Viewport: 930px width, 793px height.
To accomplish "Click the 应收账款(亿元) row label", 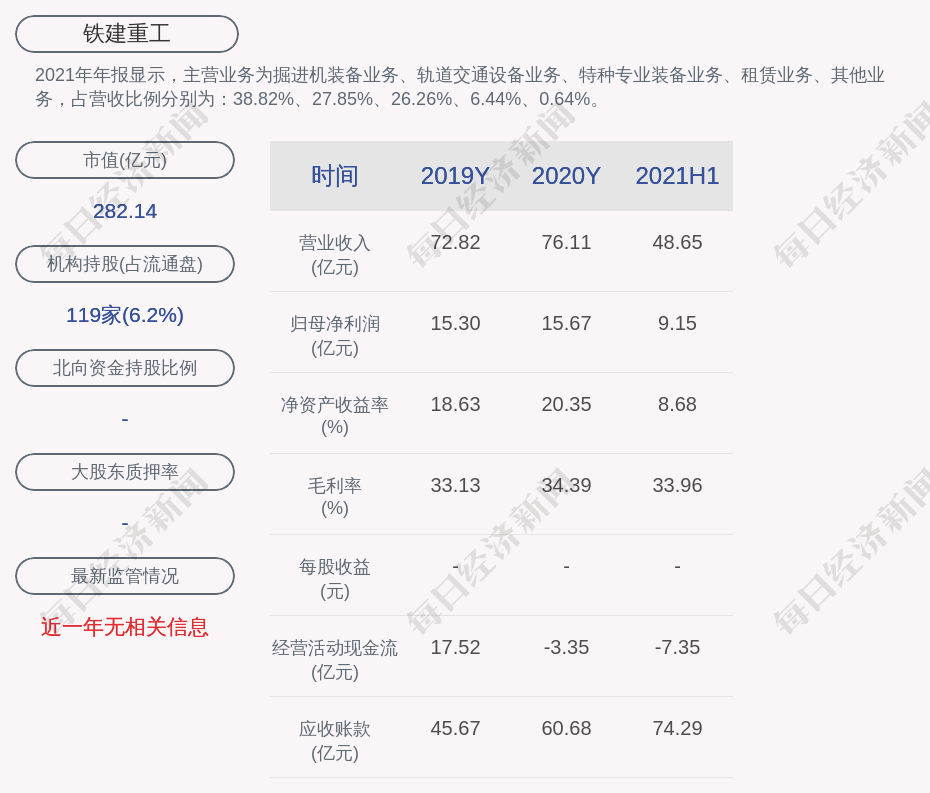I will click(335, 741).
